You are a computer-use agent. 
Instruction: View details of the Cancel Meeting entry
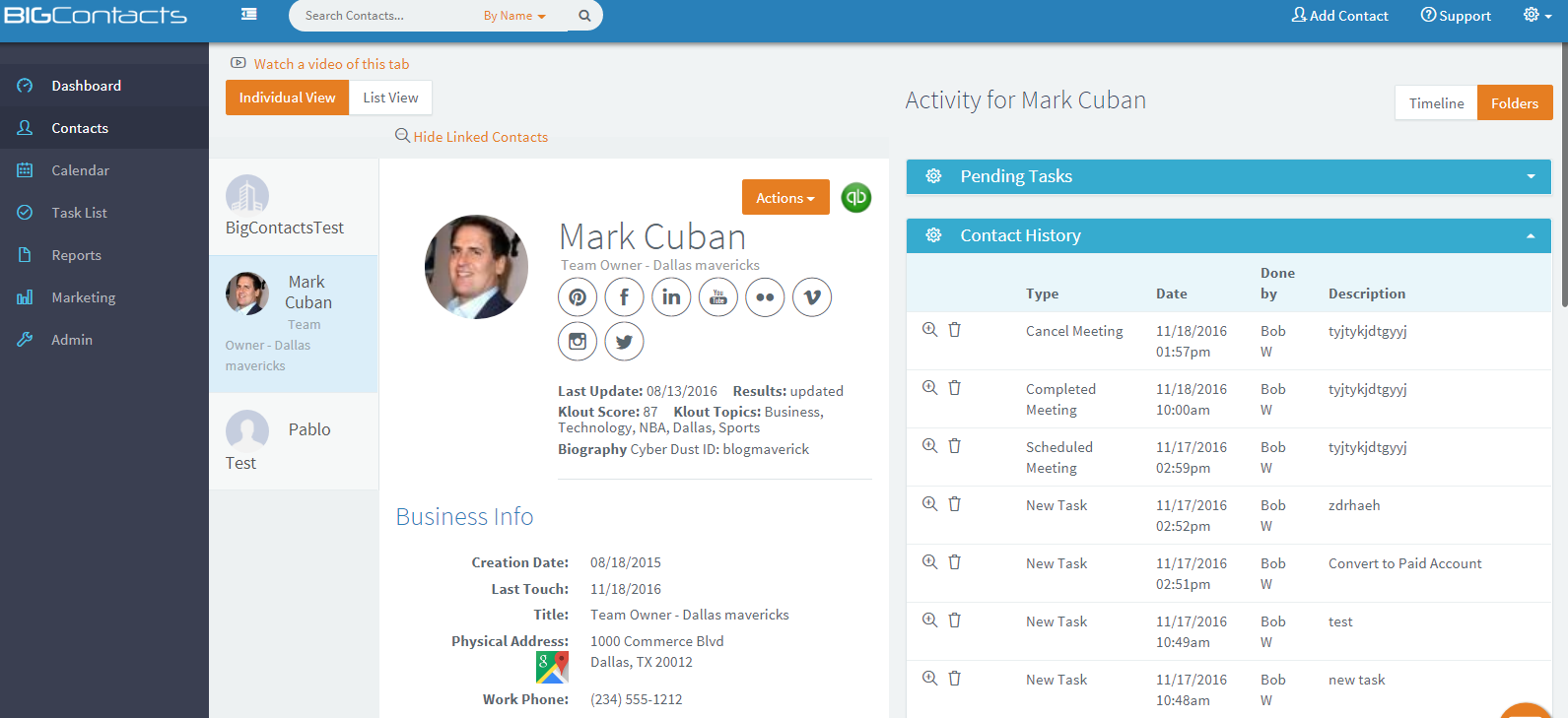click(x=929, y=330)
